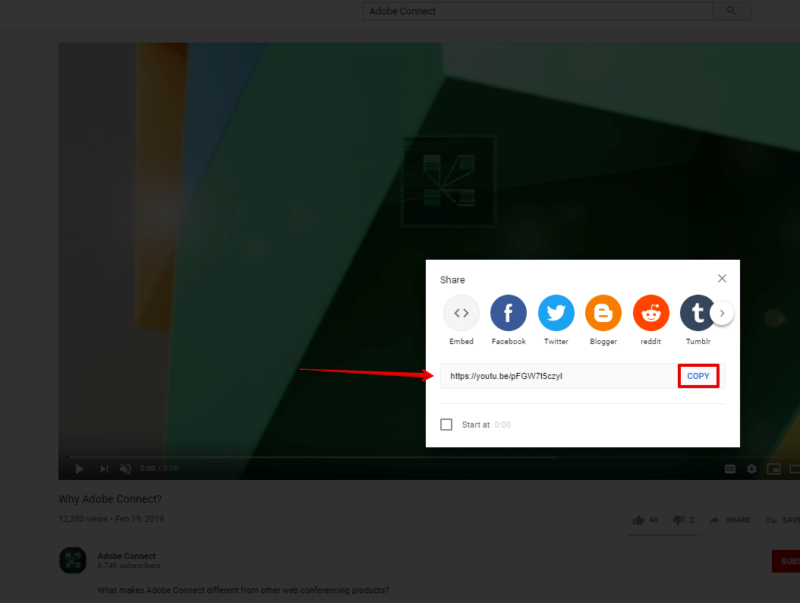Enable the Start at checkbox
The image size is (800, 603).
446,424
